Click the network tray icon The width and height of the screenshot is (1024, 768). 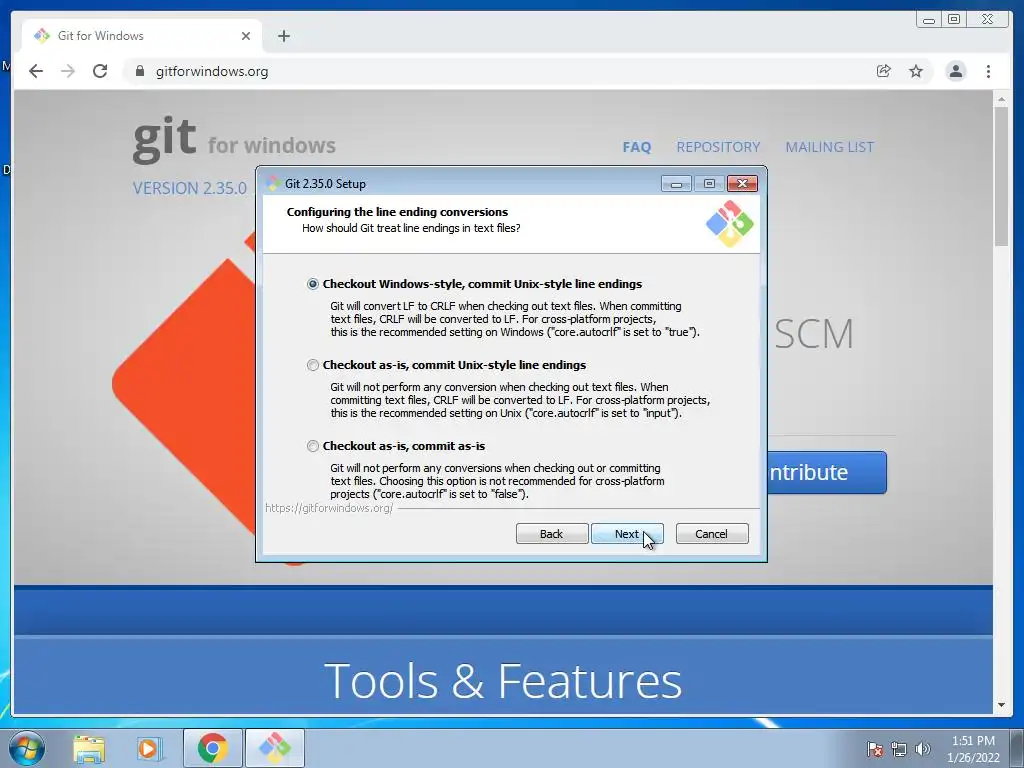click(899, 749)
